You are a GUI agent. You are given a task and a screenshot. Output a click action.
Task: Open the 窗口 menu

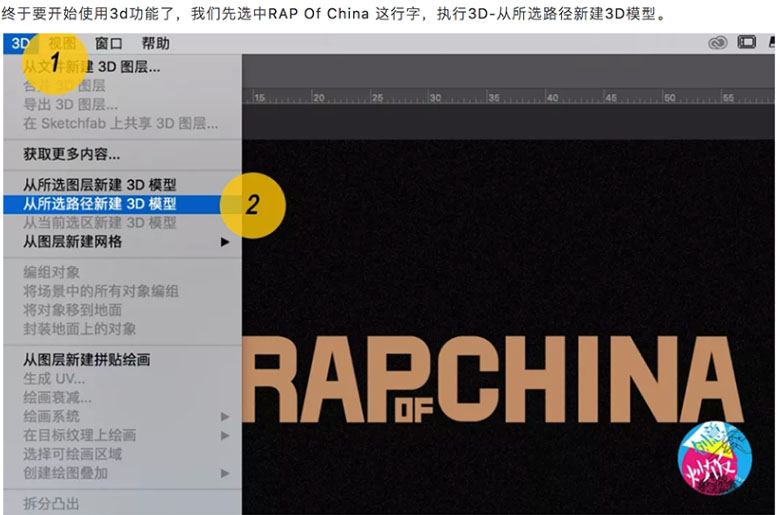click(108, 44)
